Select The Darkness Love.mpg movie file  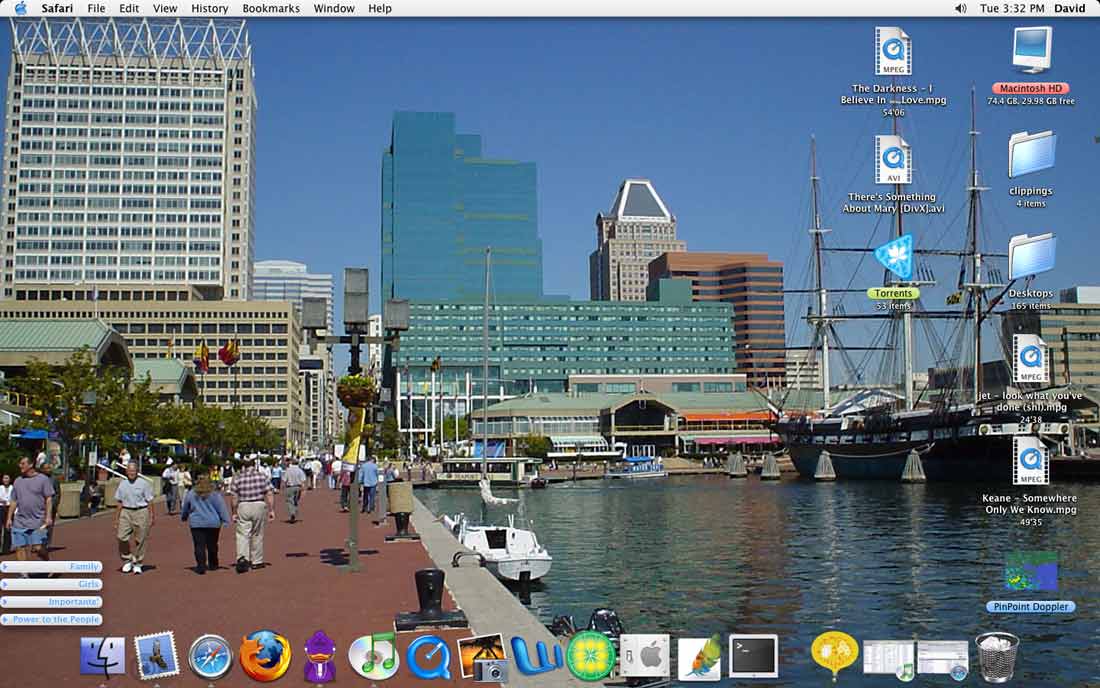coord(893,50)
